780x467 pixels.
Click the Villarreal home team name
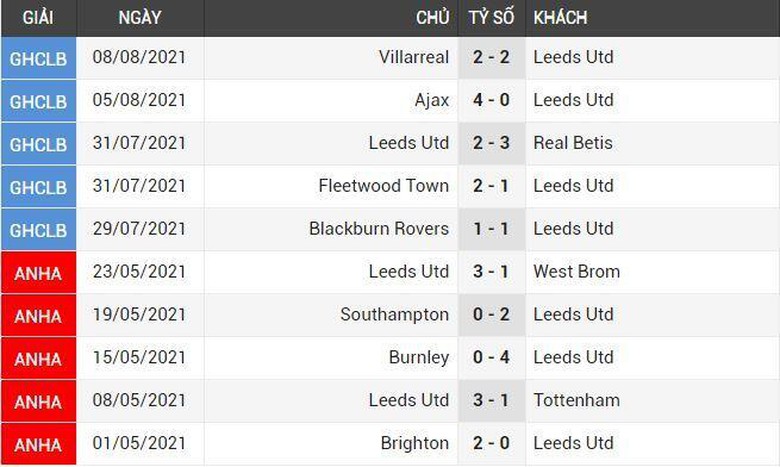414,57
